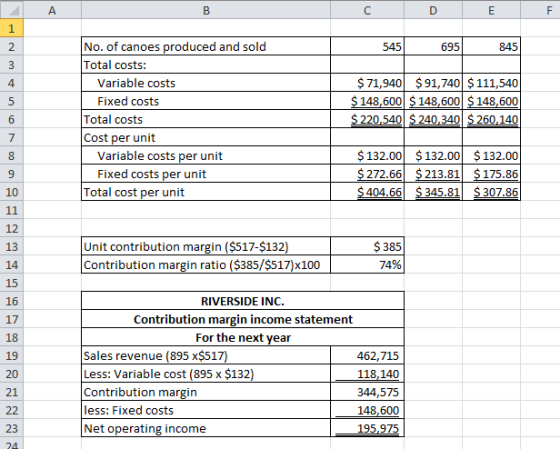
Task: Click 'Contribution margin ratio' label cell
Action: click(206, 265)
